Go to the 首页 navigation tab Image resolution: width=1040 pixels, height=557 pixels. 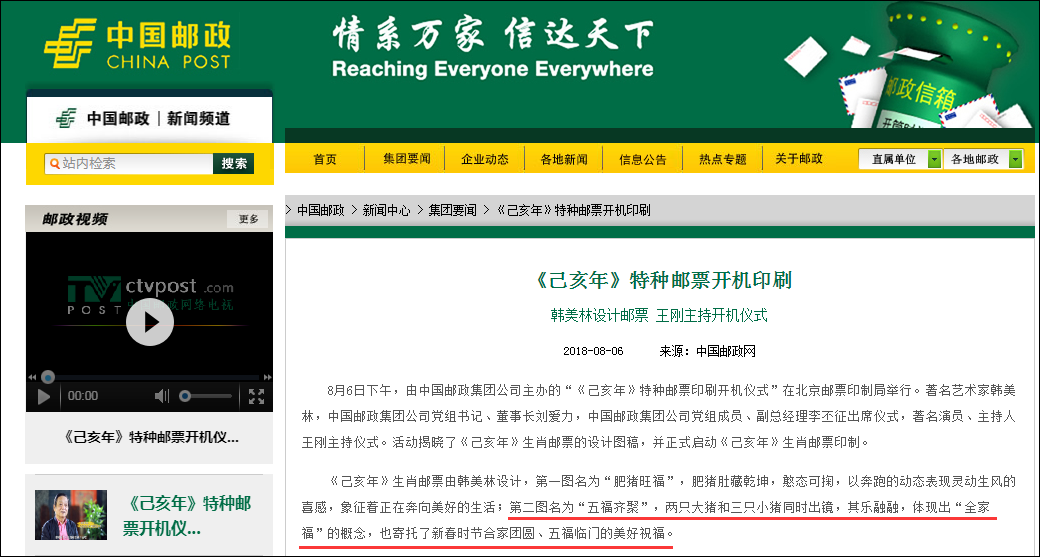click(x=325, y=159)
